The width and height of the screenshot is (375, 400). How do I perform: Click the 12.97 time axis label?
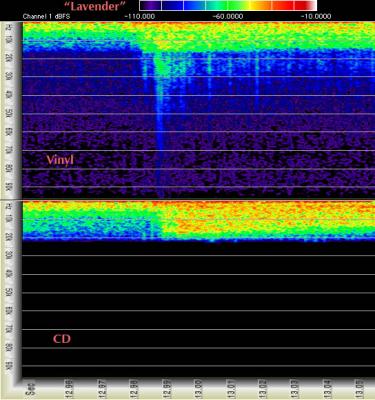click(x=102, y=388)
